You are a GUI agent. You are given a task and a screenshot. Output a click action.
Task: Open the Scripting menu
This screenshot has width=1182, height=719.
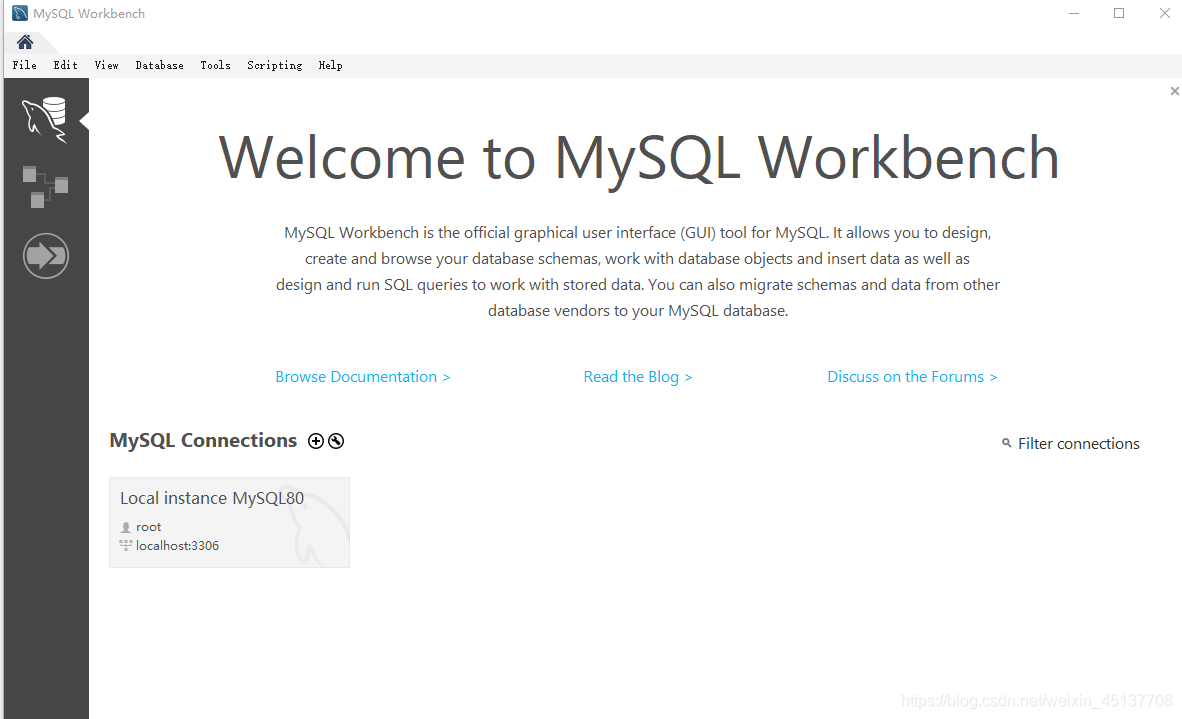(x=275, y=66)
